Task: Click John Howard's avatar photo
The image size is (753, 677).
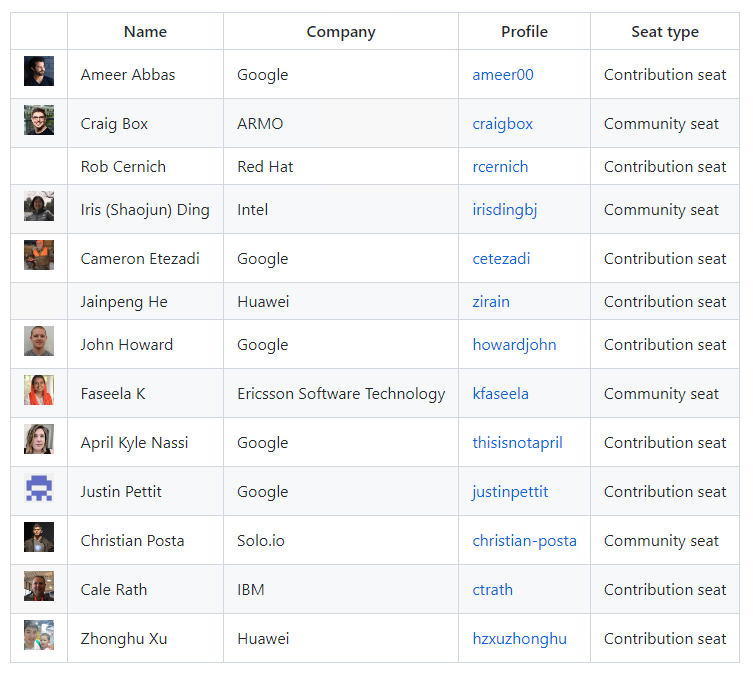Action: (39, 341)
